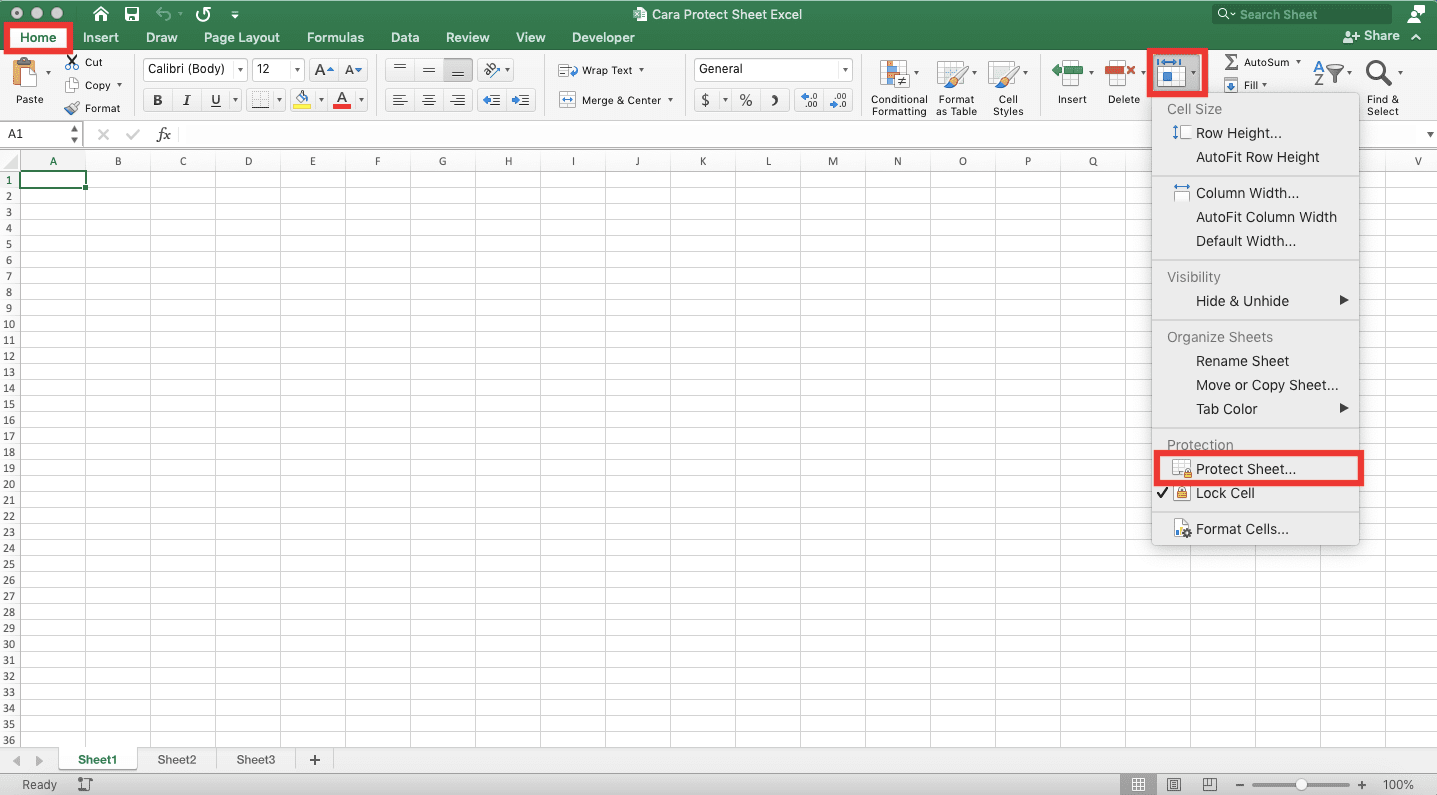Click the currency dollar format icon

pyautogui.click(x=706, y=100)
